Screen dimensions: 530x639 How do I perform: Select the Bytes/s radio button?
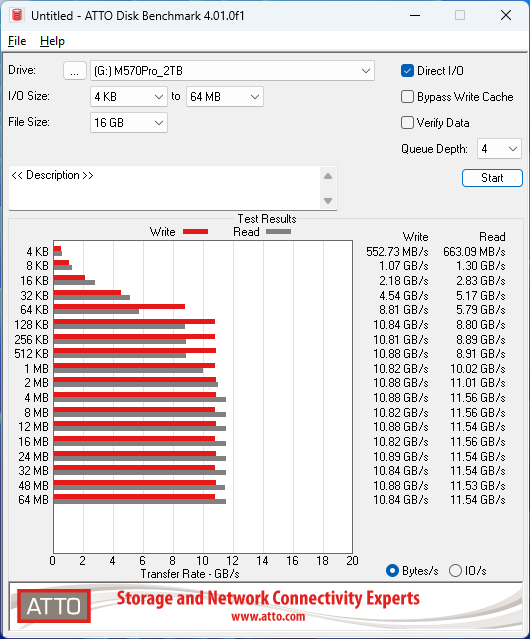[392, 571]
